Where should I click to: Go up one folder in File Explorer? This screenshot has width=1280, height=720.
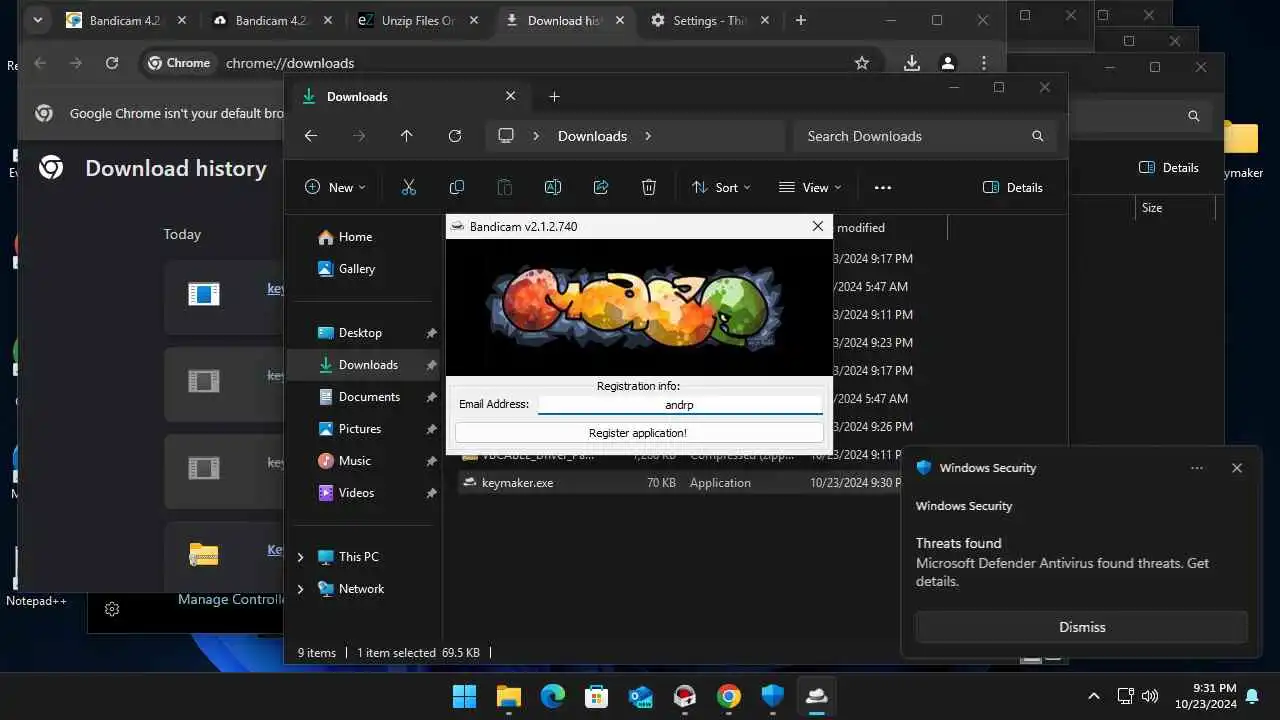[x=406, y=136]
